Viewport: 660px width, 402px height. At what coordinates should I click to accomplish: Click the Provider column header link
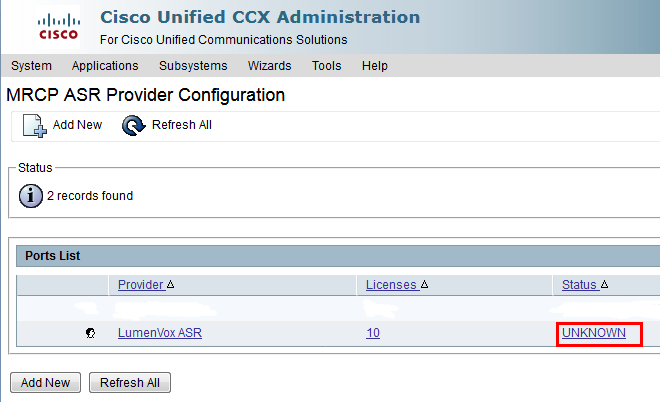point(141,285)
